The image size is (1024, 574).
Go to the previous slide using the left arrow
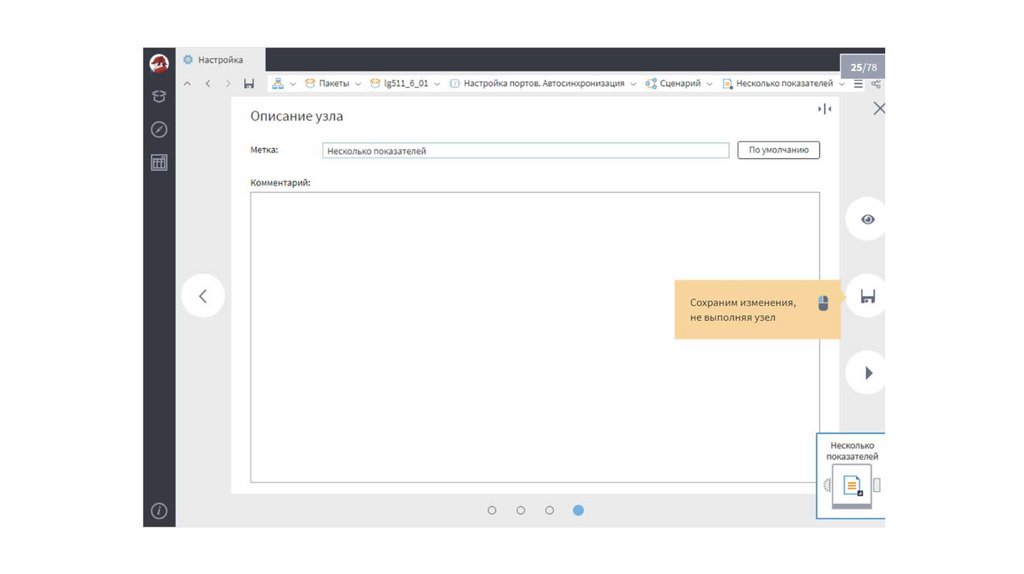[203, 296]
